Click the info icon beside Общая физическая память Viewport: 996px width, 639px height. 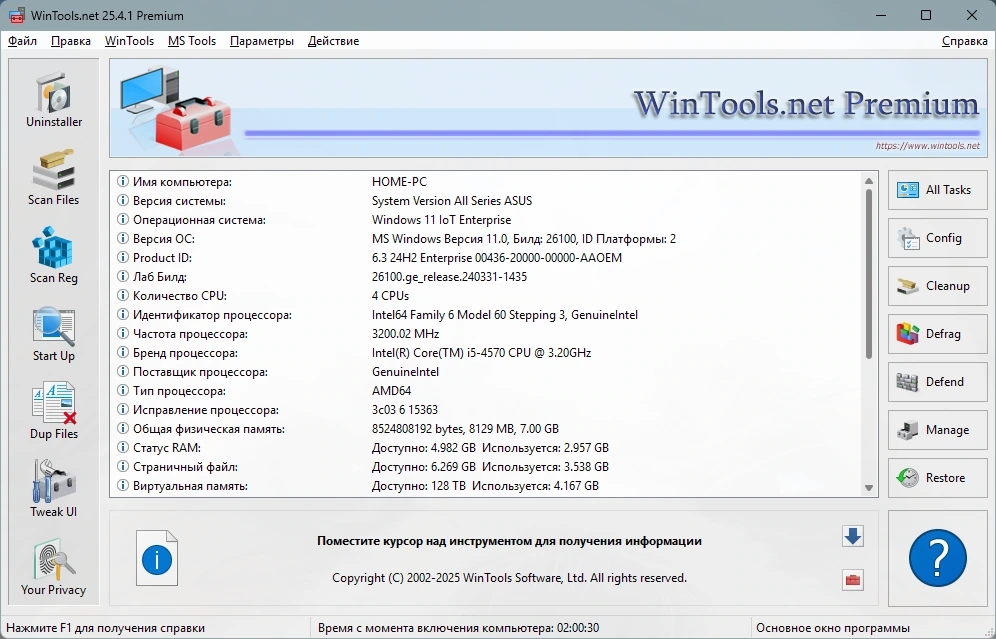pos(123,429)
